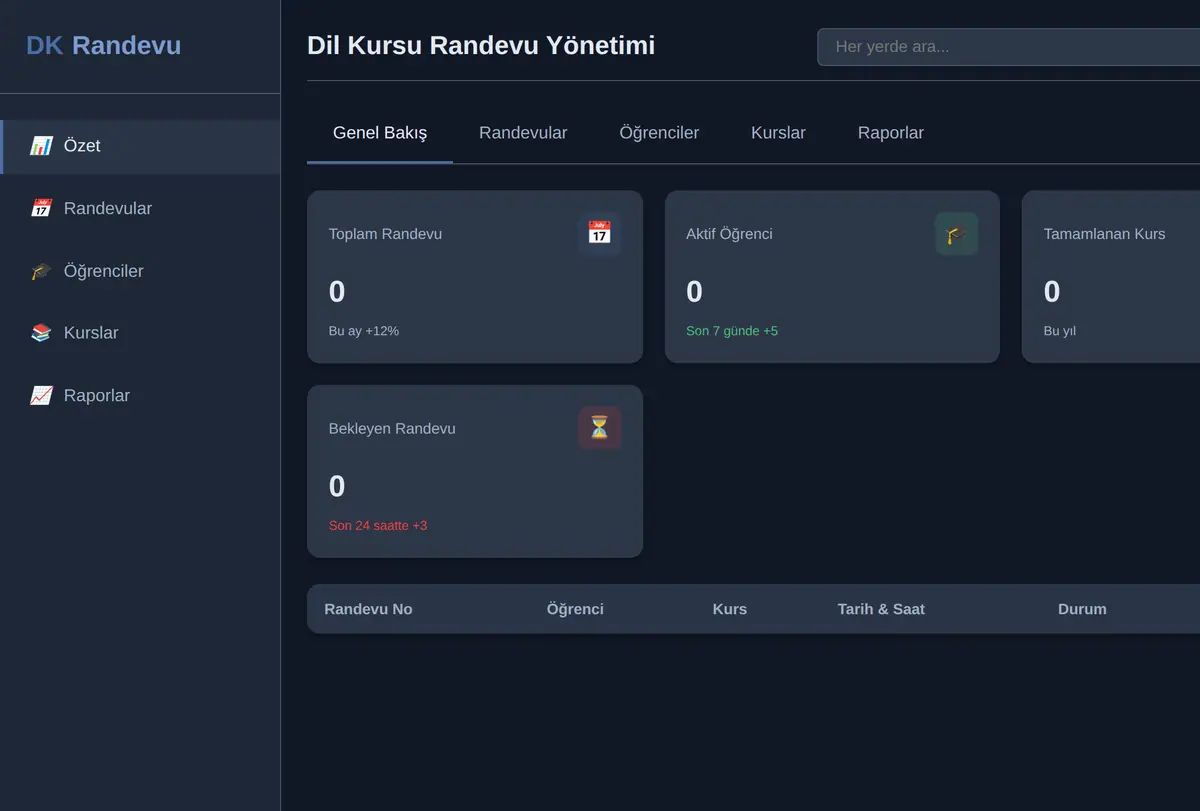This screenshot has height=811, width=1200.
Task: Click the calendar icon on Toplam Randevu card
Action: click(x=599, y=233)
